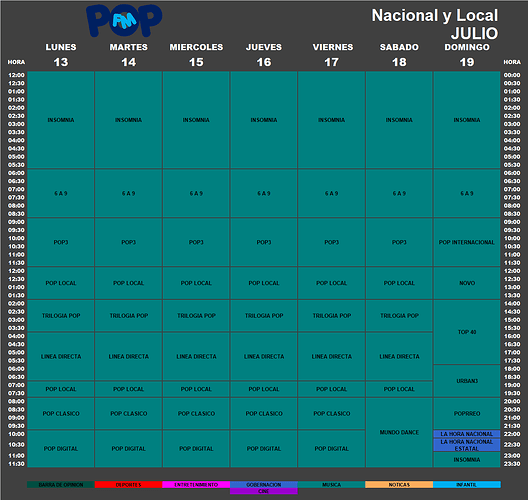Select the red DEPORTES legend swatch
The image size is (528, 500).
point(128,485)
